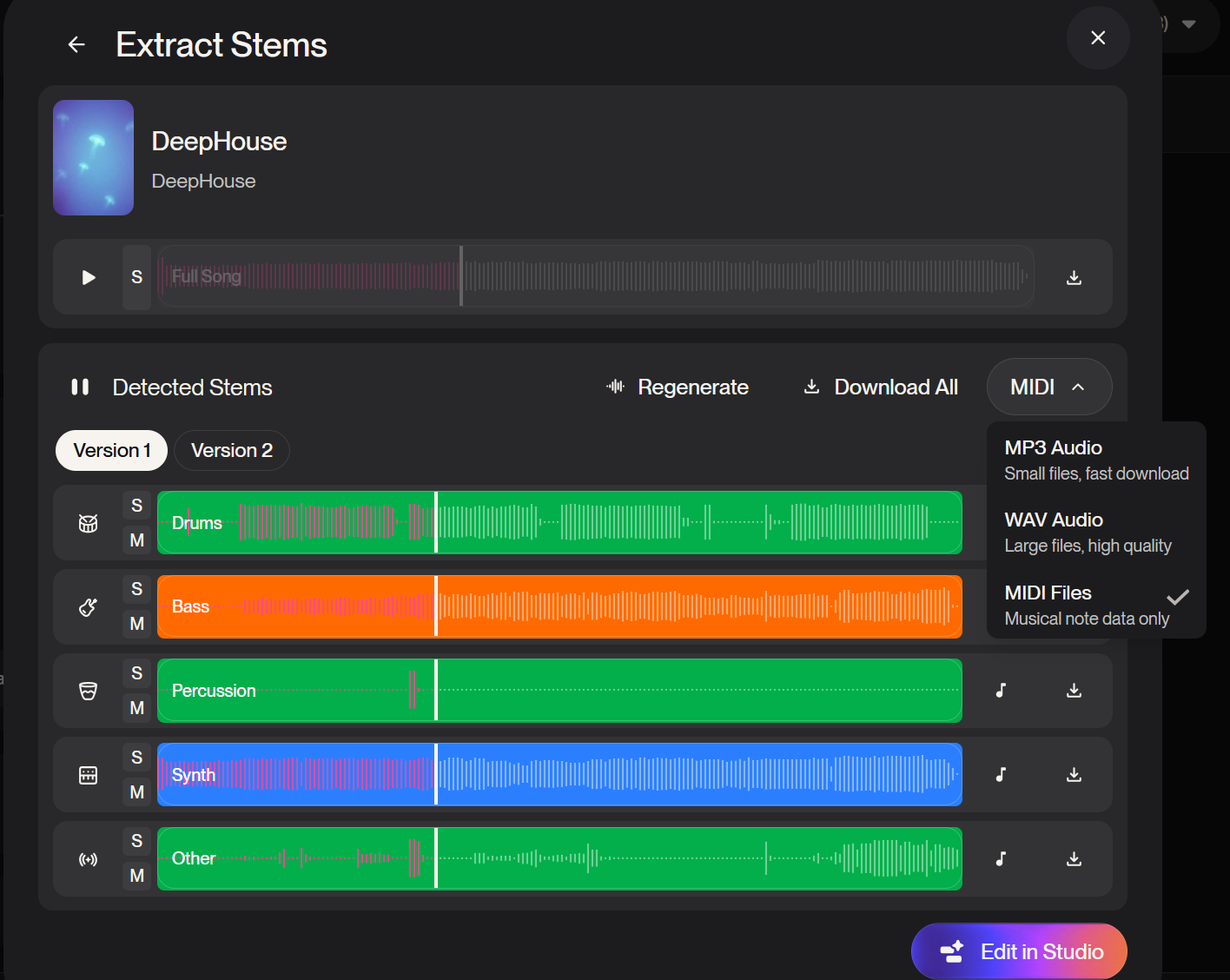Screen dimensions: 1230x980
Task: Download the Other stem
Action: click(x=1074, y=859)
